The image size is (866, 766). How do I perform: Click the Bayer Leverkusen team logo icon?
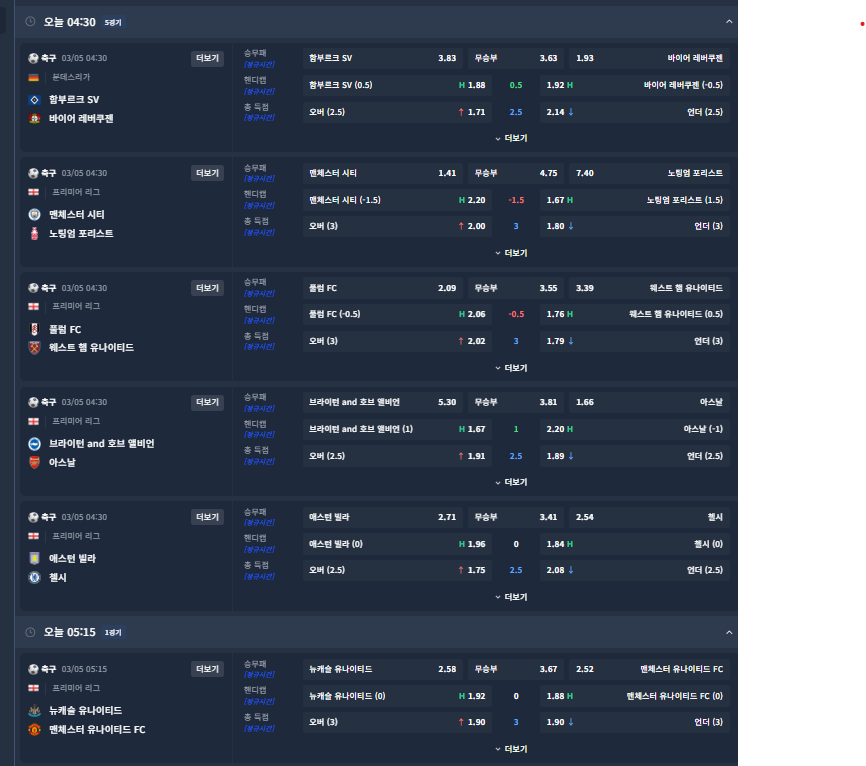point(34,119)
